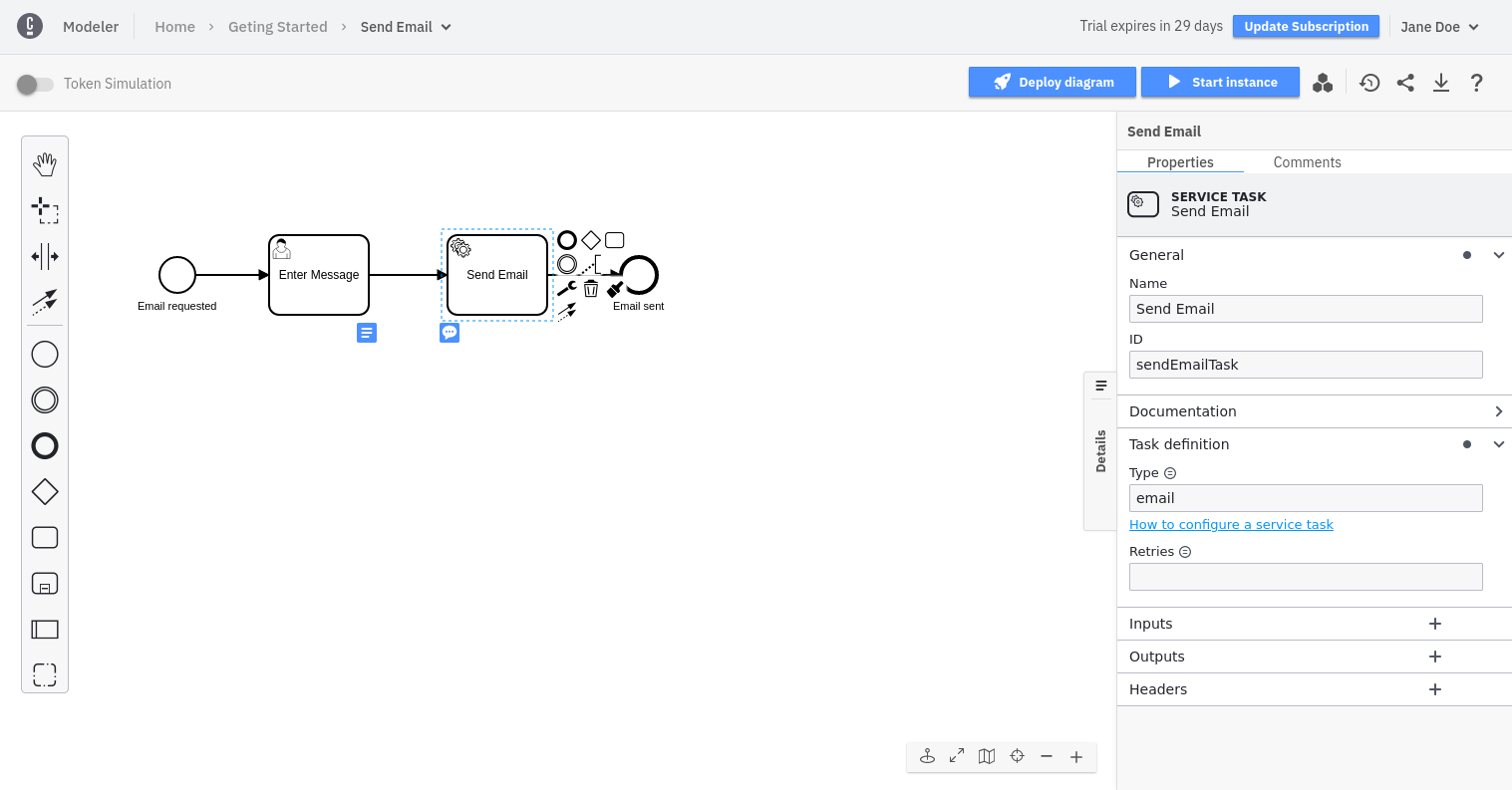
Task: Add an entry to Headers
Action: pos(1435,689)
